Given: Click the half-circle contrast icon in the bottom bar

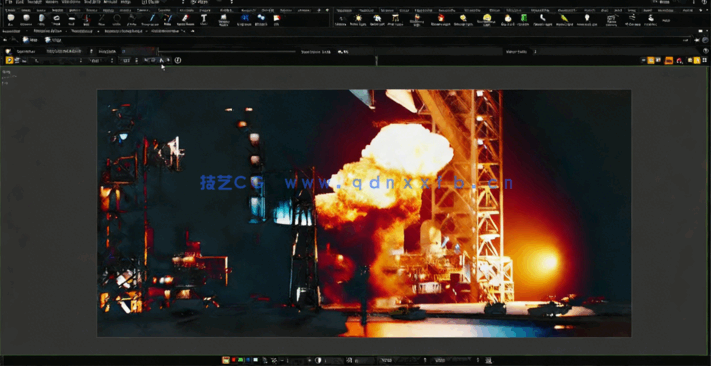Looking at the screenshot, I should (318, 360).
